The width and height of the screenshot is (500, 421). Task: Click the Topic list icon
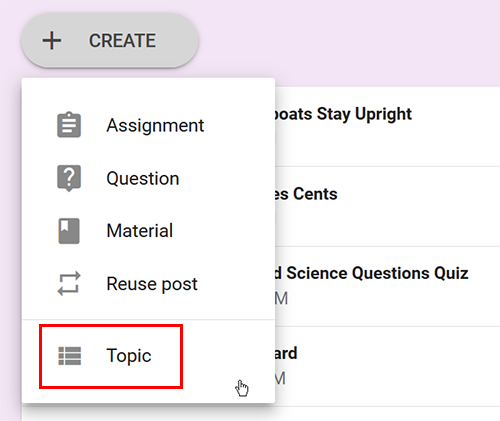point(70,356)
